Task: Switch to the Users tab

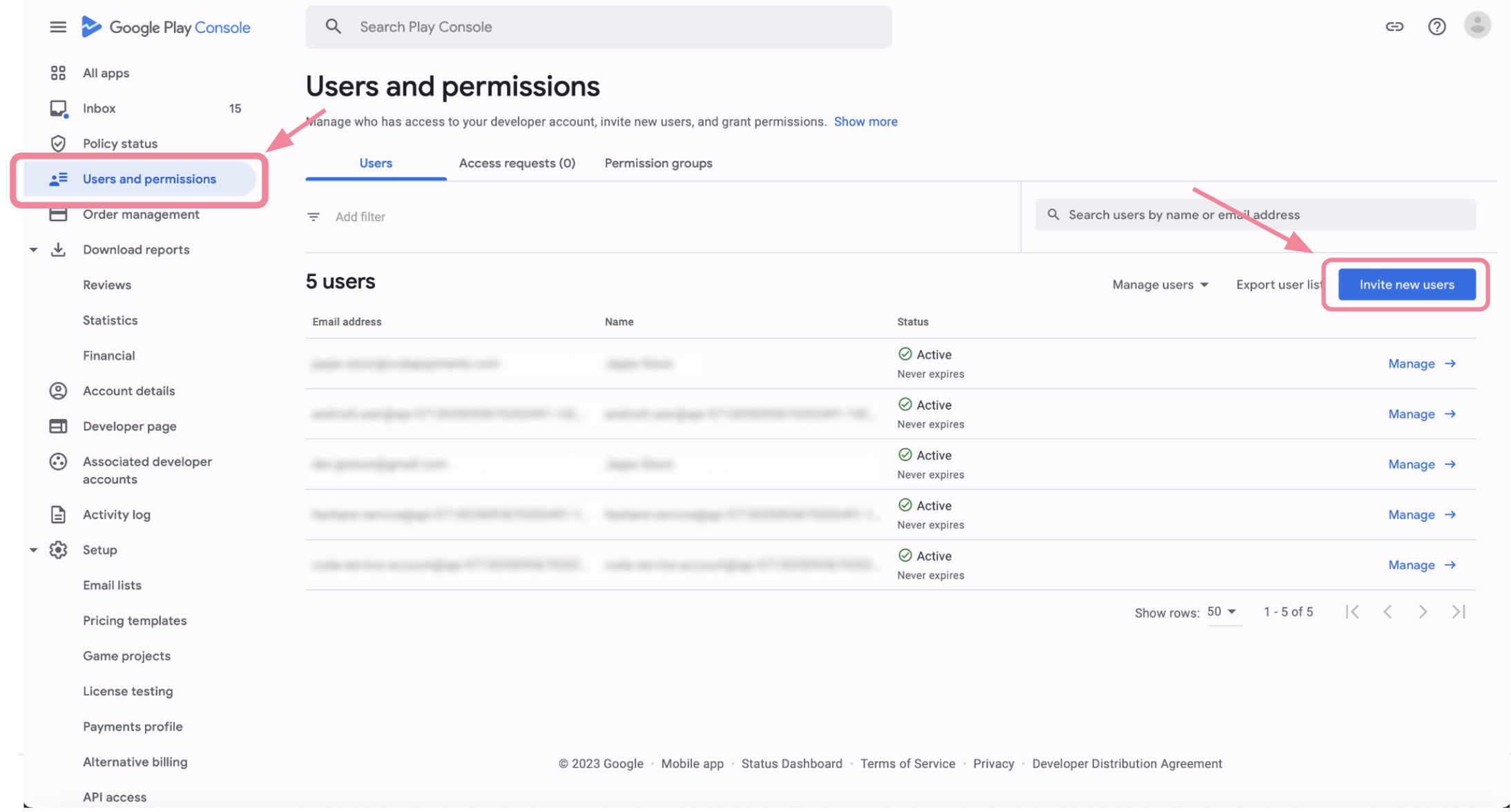Action: point(376,163)
